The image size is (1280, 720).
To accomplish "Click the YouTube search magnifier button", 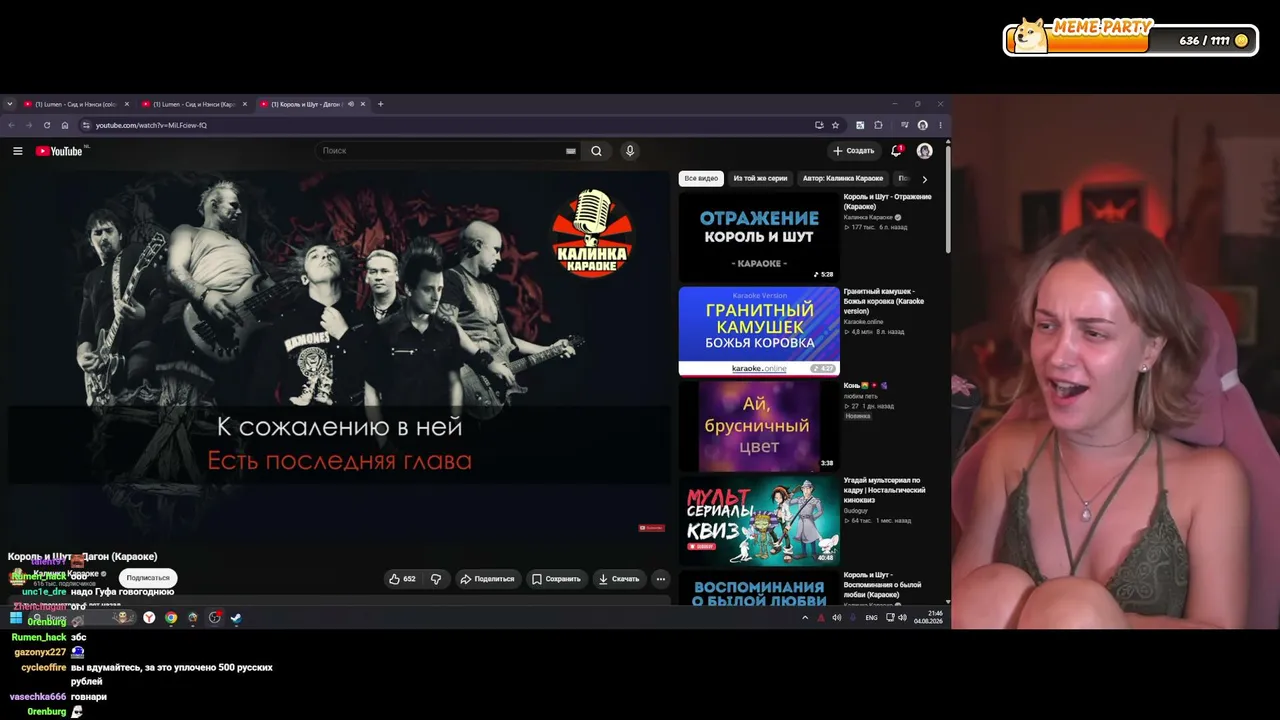I will click(596, 151).
